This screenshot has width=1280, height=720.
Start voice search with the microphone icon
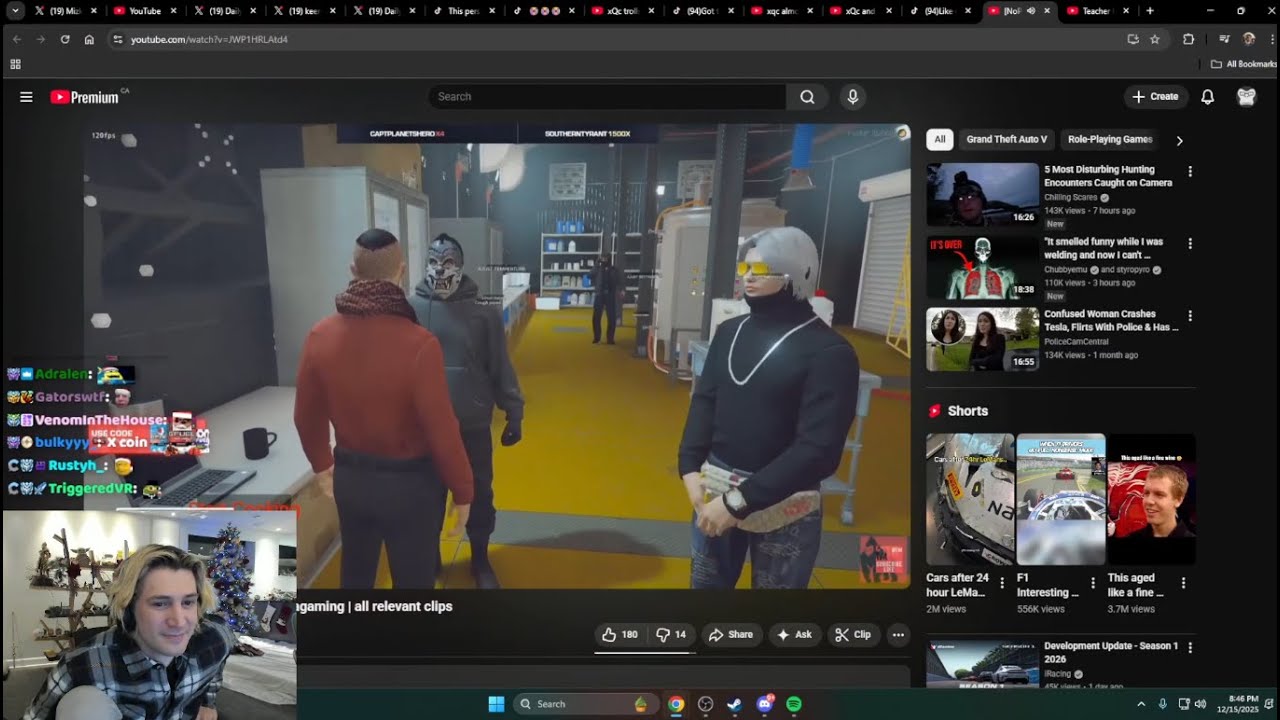853,97
